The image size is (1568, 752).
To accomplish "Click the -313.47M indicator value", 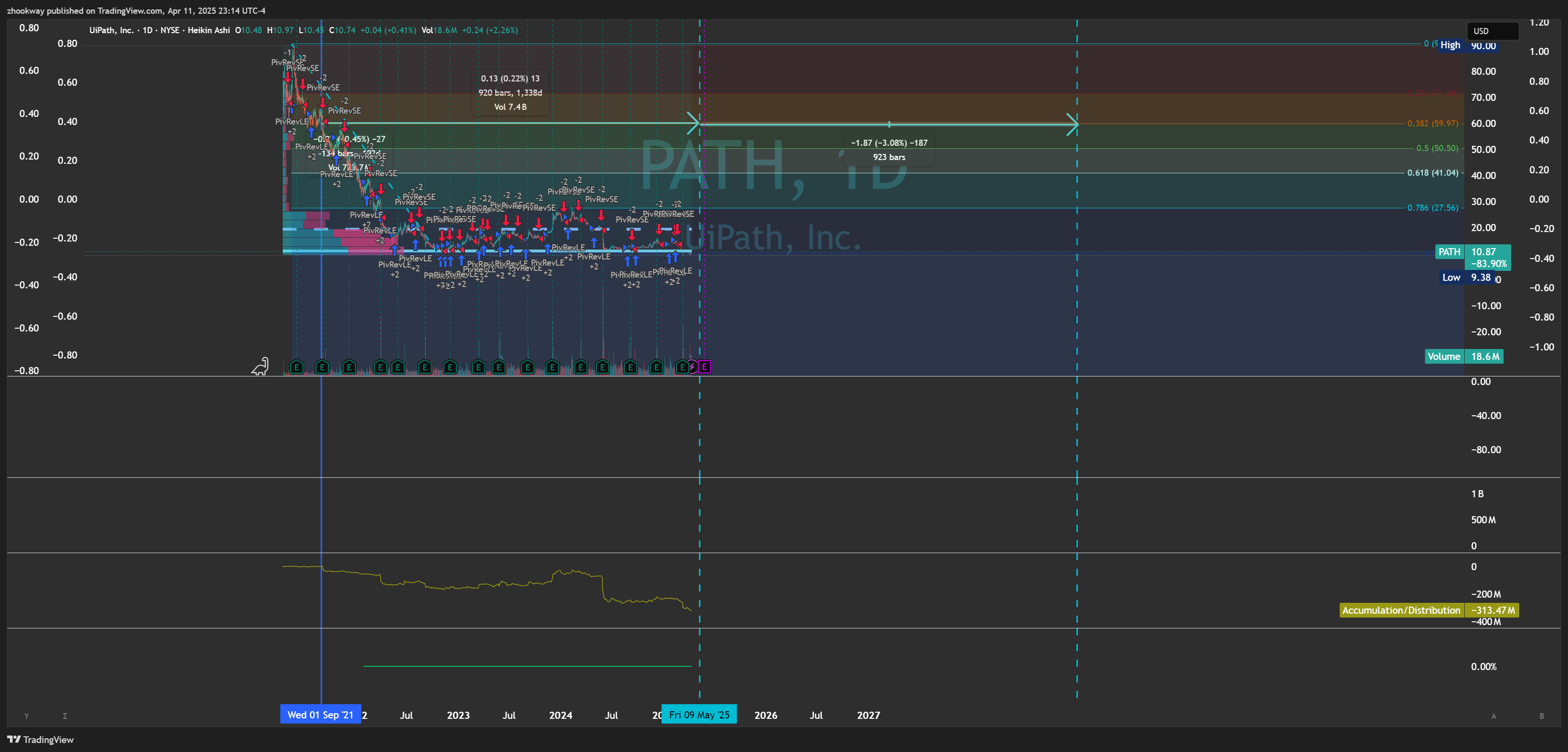I will pos(1492,609).
